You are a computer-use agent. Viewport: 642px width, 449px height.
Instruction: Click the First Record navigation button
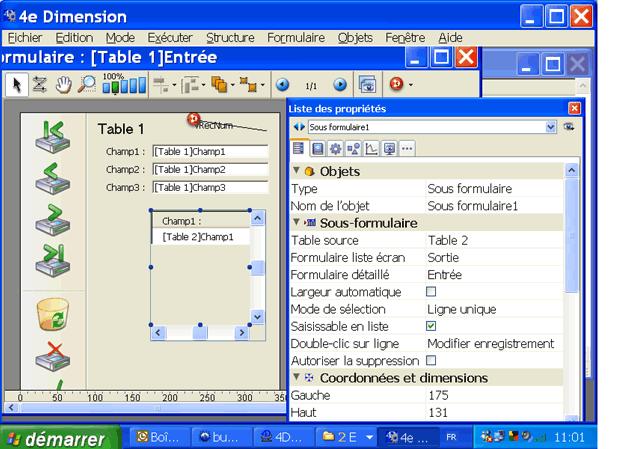click(x=52, y=135)
